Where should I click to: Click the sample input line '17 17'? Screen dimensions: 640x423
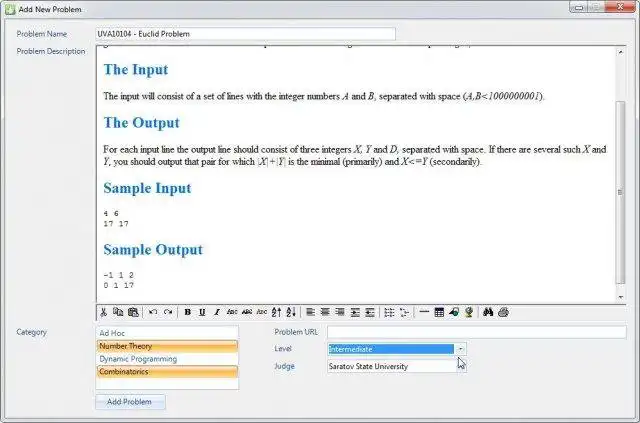click(x=116, y=224)
